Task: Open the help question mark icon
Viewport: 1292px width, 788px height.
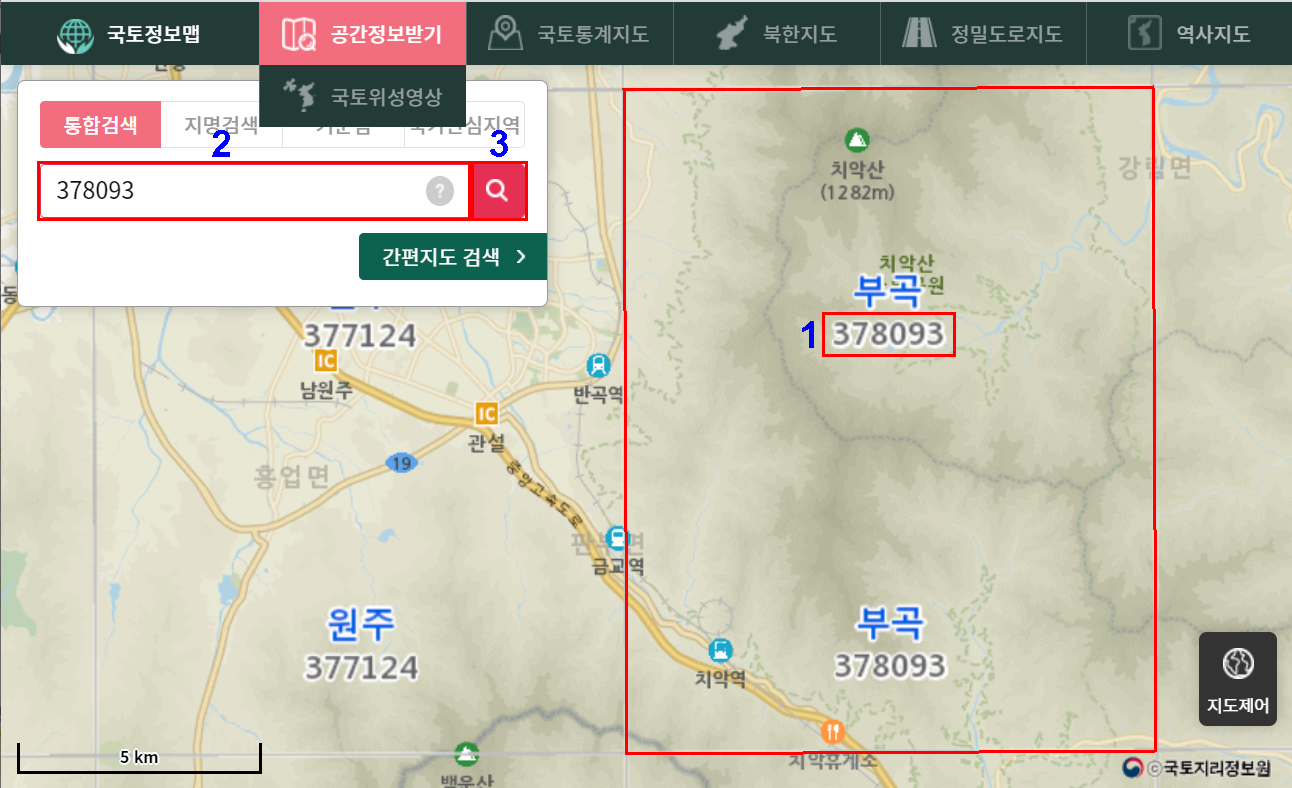Action: click(x=440, y=191)
